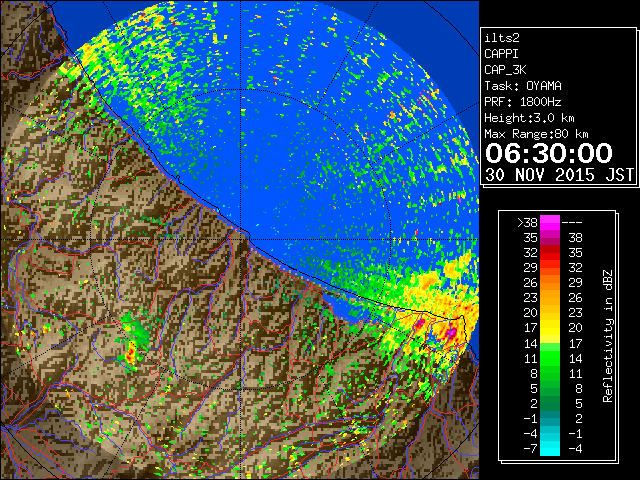Click the isolated red echo cell over the southwest mountains
The width and height of the screenshot is (640, 480).
tap(131, 352)
